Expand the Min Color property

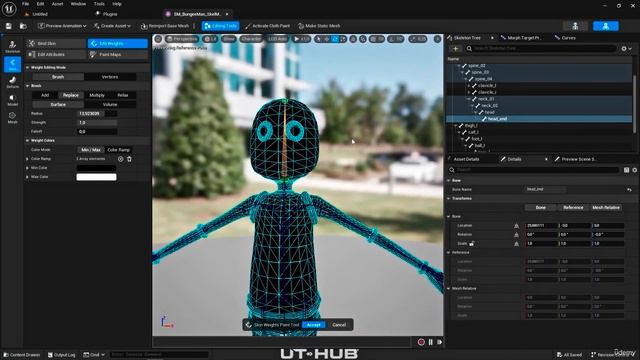27,168
